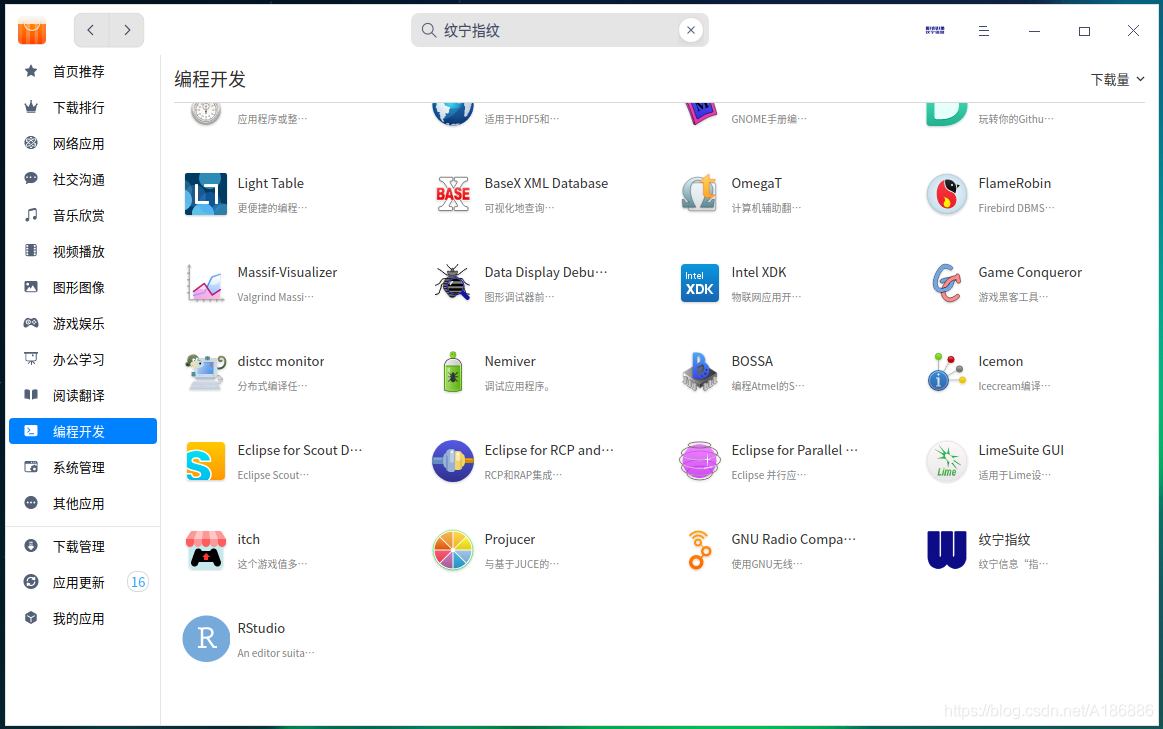This screenshot has height=729, width=1163.
Task: Select 网络应用 category
Action: (x=83, y=144)
